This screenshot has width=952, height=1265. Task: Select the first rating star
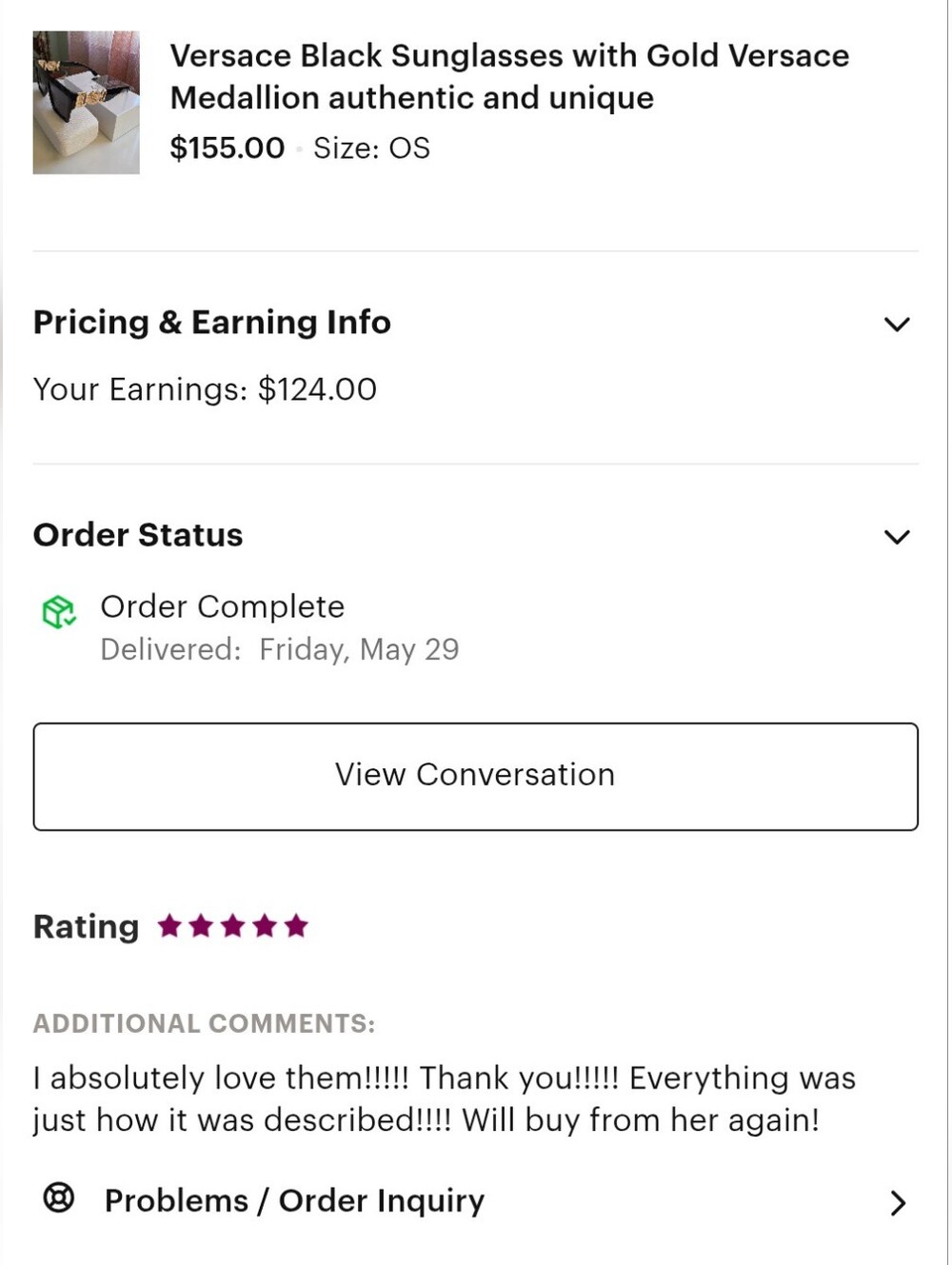click(x=169, y=925)
